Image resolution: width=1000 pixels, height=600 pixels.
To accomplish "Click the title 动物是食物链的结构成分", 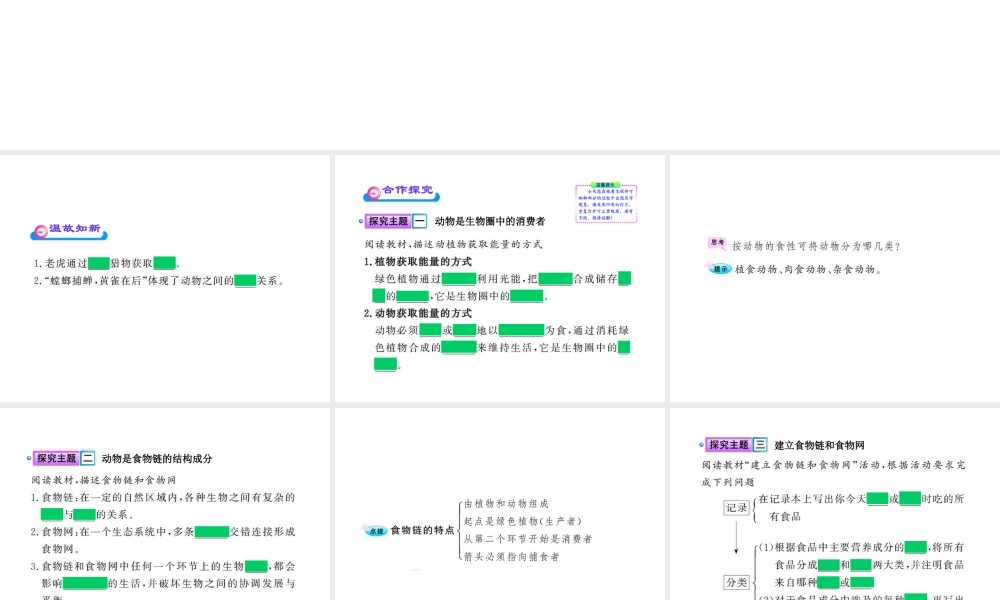I will 157,458.
